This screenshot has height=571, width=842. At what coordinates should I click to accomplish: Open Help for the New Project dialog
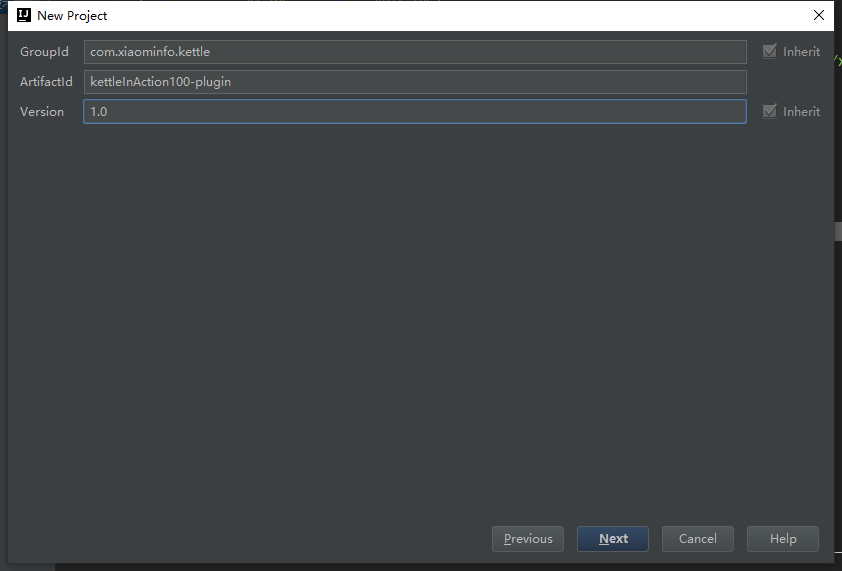[783, 539]
